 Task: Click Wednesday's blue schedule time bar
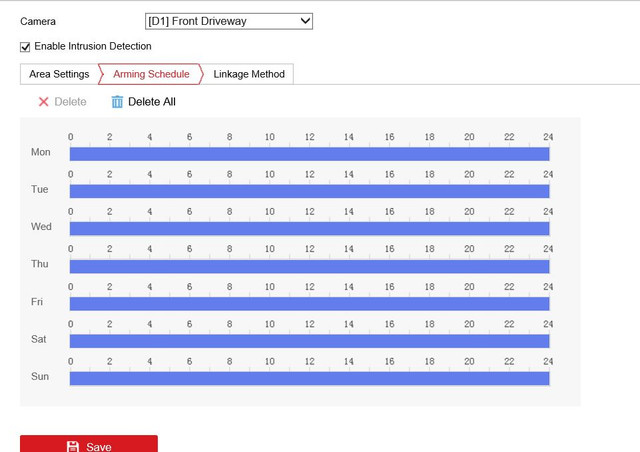(309, 228)
